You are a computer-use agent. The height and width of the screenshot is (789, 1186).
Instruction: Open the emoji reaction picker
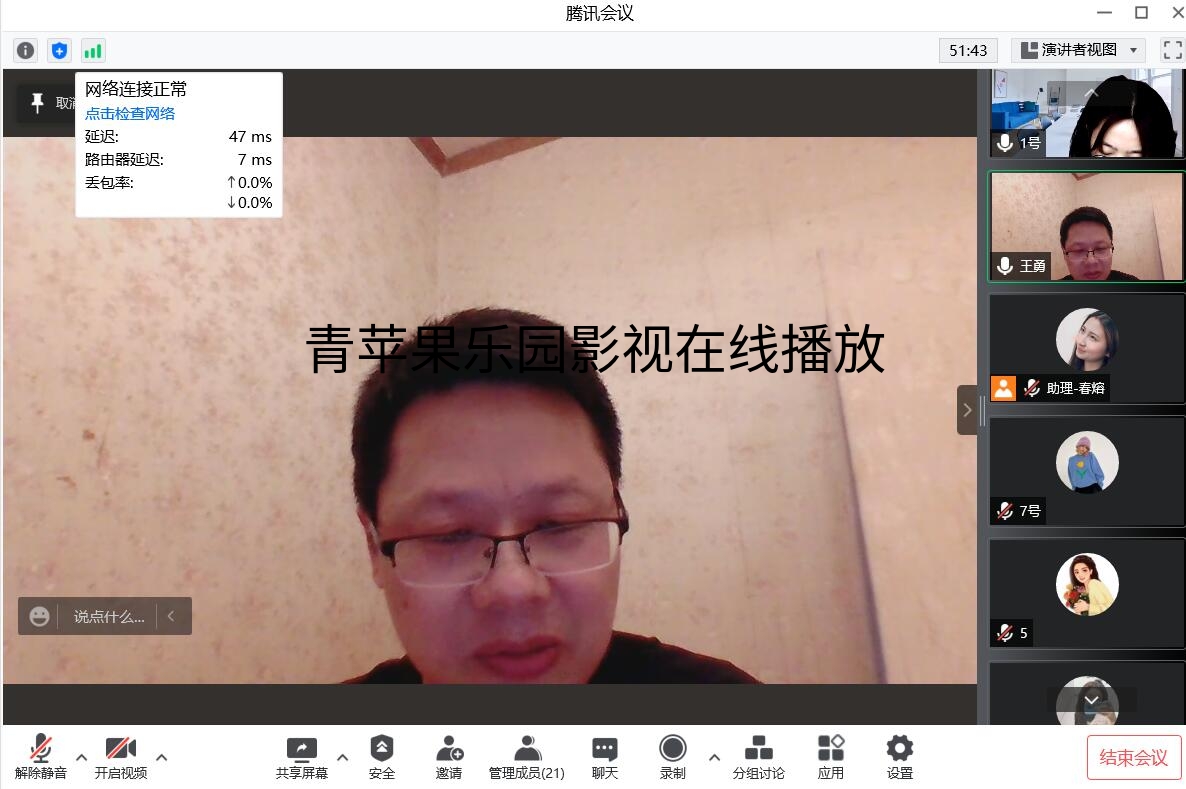39,616
